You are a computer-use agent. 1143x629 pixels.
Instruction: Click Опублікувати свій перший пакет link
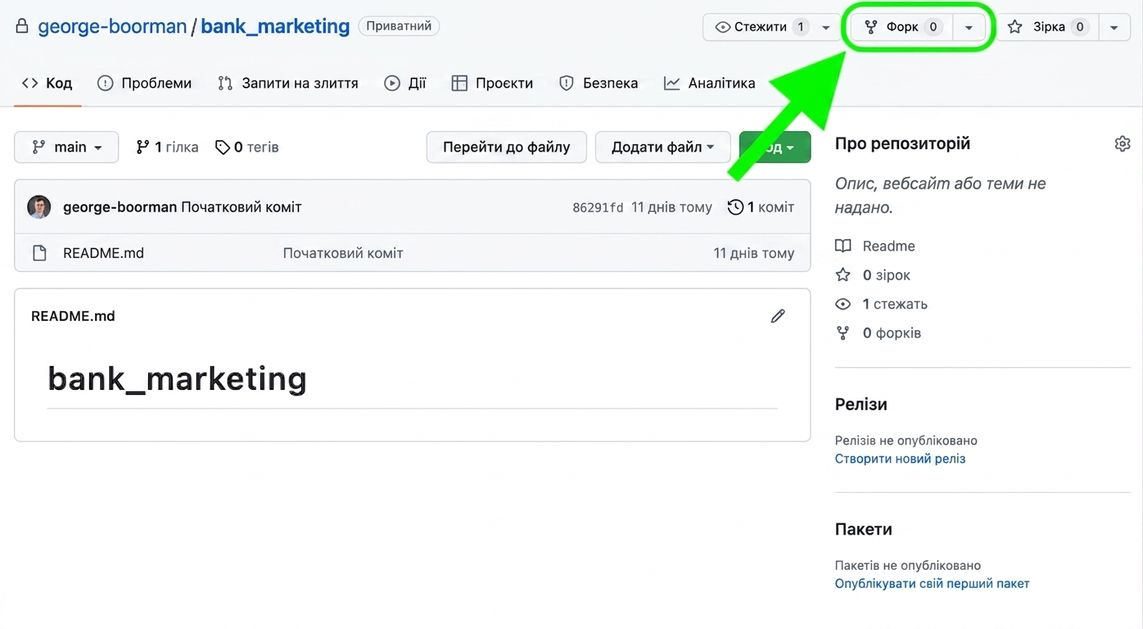pyautogui.click(x=932, y=583)
